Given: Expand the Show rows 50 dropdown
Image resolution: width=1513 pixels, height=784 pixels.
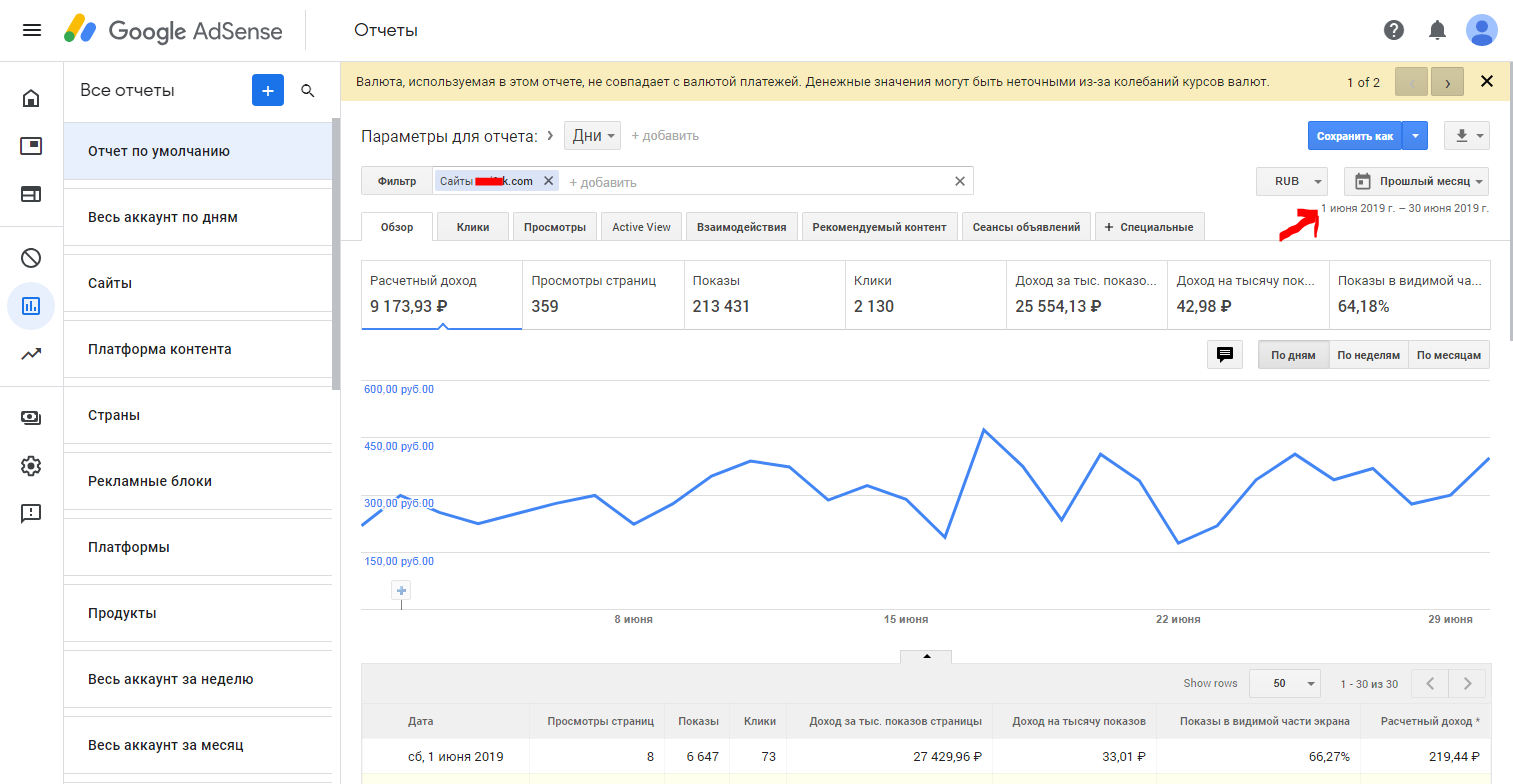Looking at the screenshot, I should [x=1285, y=684].
